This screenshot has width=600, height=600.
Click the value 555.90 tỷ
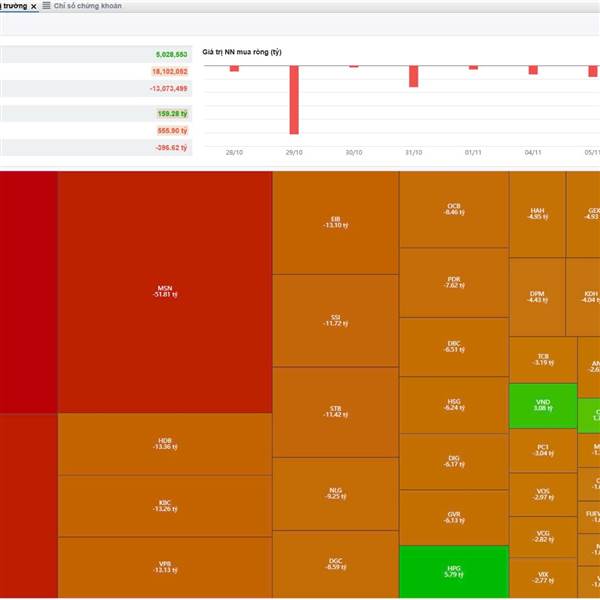[x=172, y=131]
